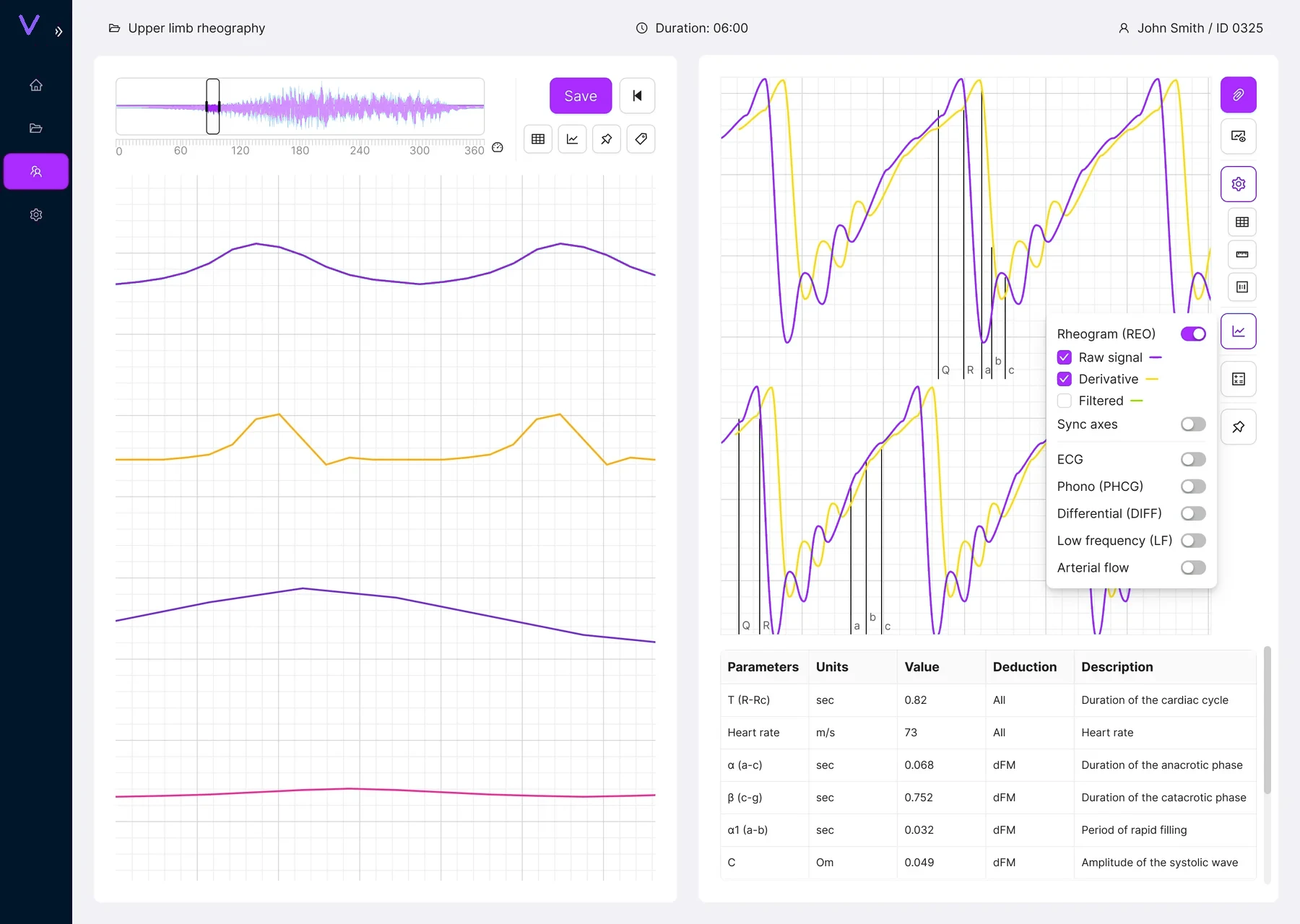Select the ruler measurement tool
This screenshot has width=1300, height=924.
pos(1242,254)
